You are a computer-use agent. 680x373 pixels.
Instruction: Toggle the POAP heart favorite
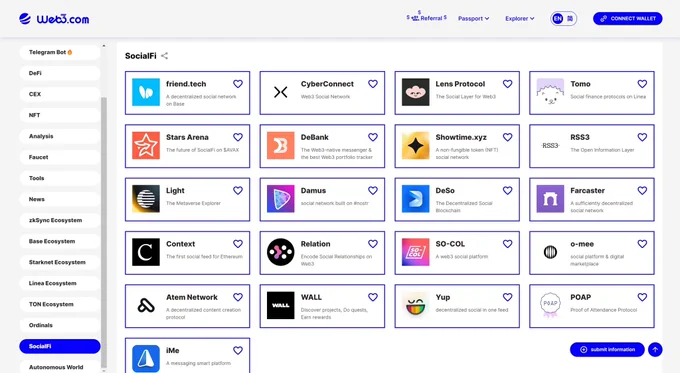click(x=642, y=297)
